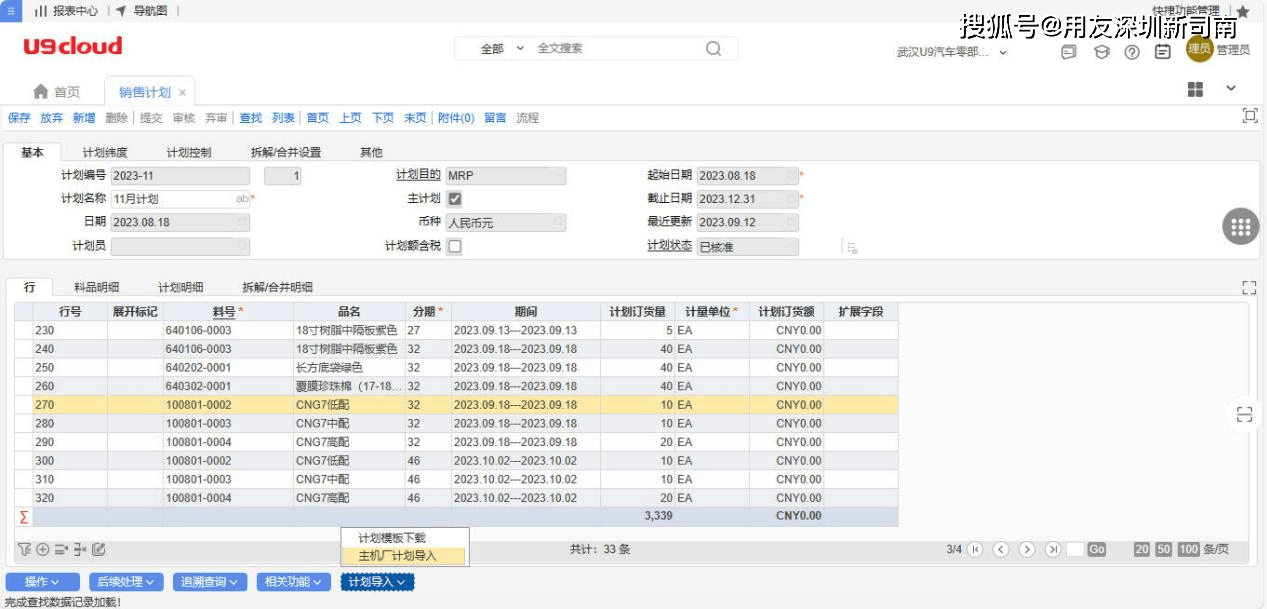The image size is (1267, 609).
Task: Open the memo notepad icon near the avatar
Action: pyautogui.click(x=1162, y=51)
